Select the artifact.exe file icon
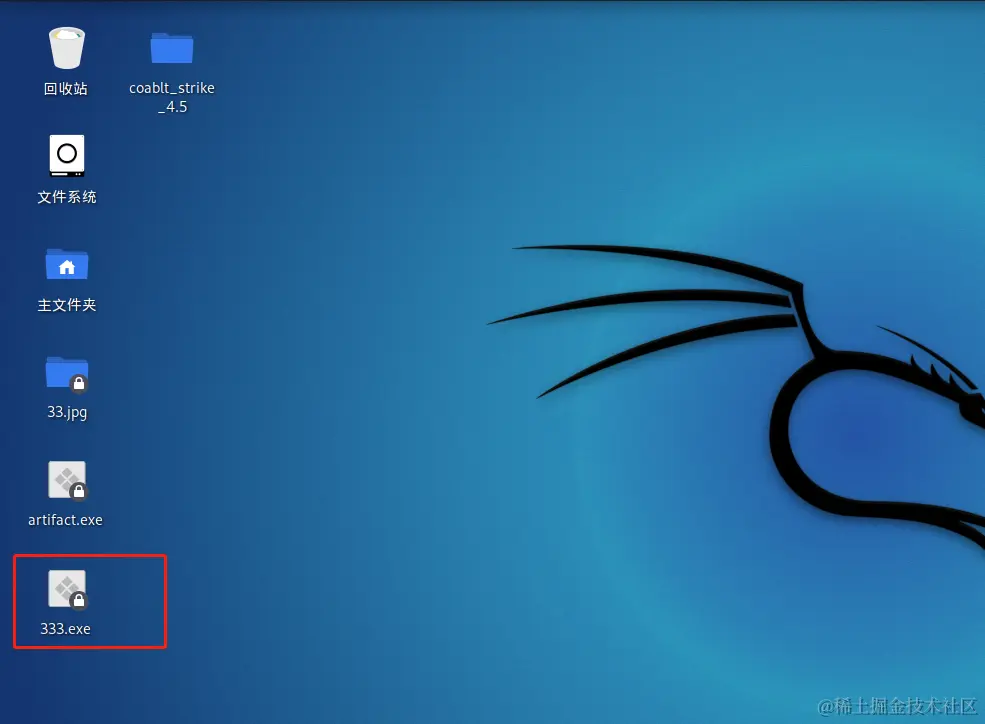The width and height of the screenshot is (985, 724). click(67, 481)
